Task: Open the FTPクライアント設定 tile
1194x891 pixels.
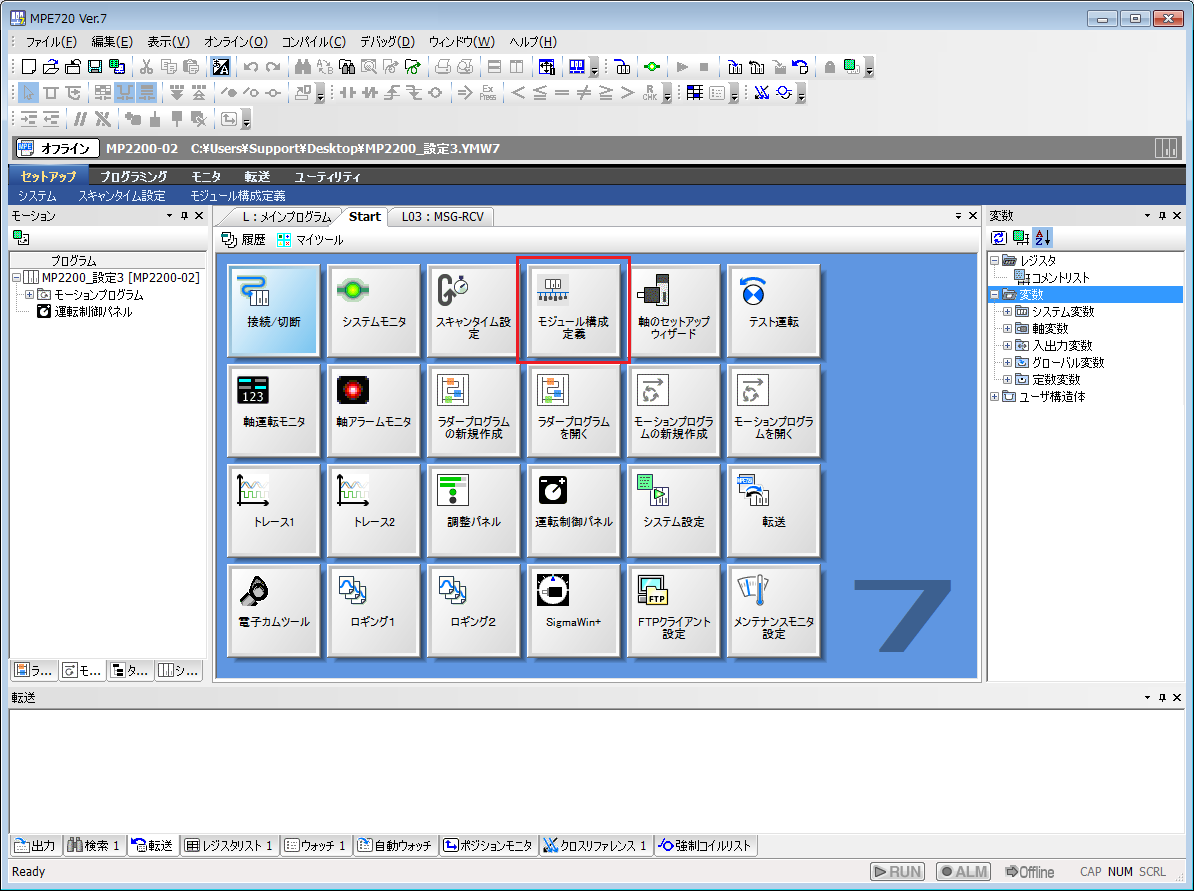Action: [x=673, y=609]
